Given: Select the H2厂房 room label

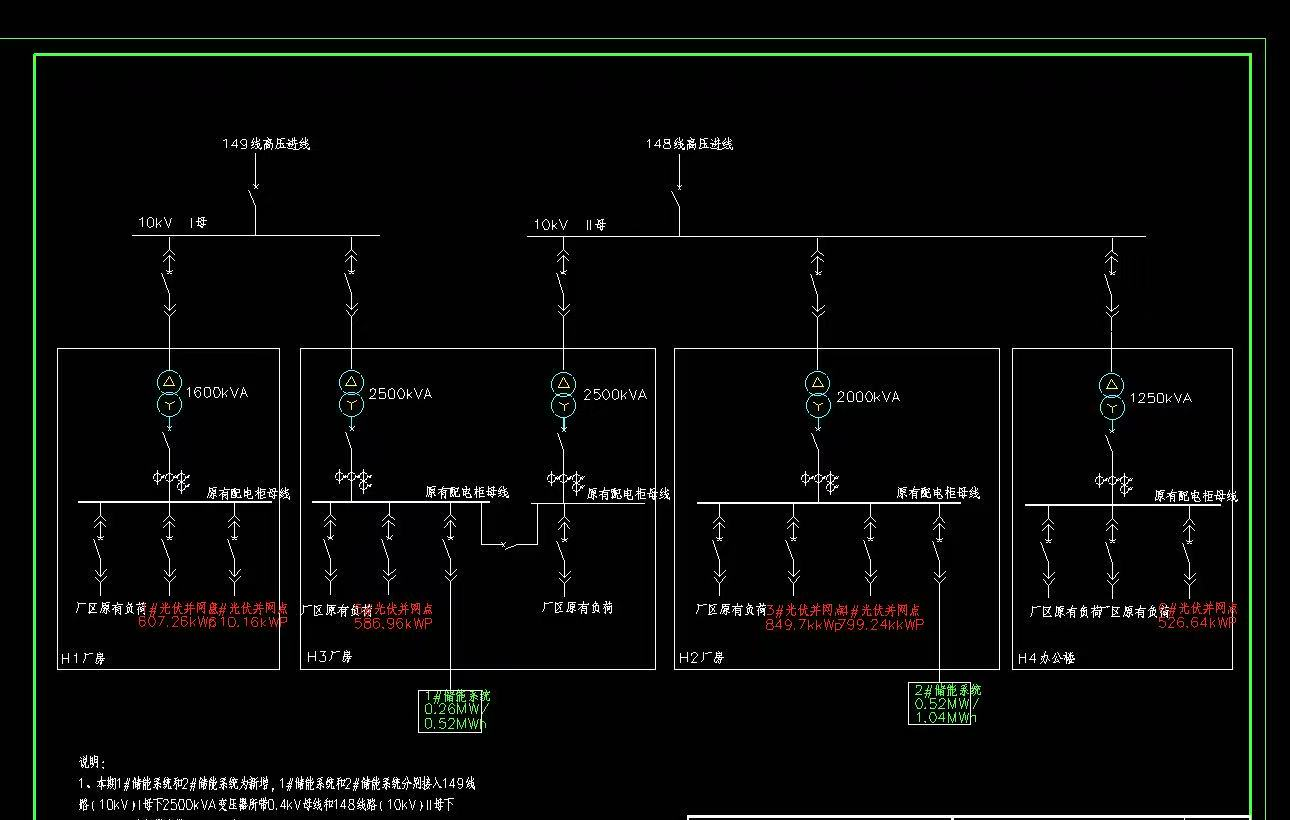Looking at the screenshot, I should pyautogui.click(x=701, y=658).
